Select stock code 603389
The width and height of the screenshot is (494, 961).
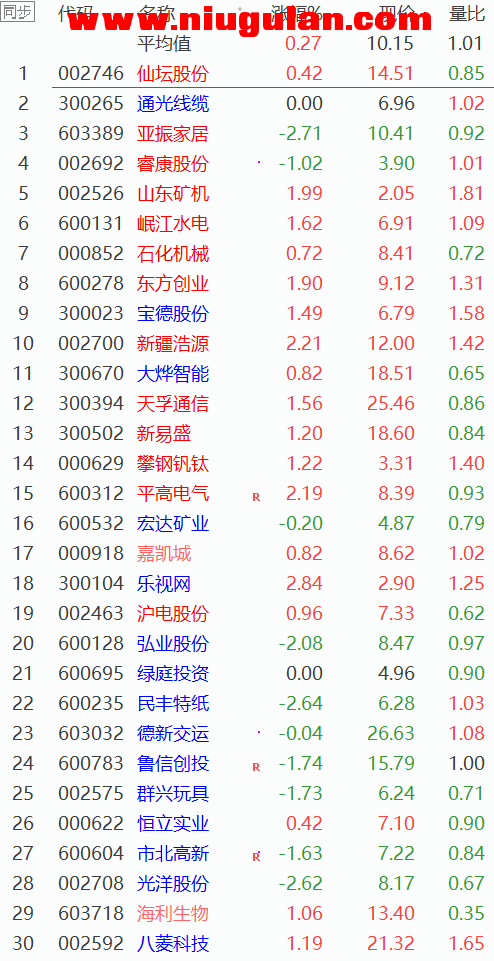tap(91, 134)
